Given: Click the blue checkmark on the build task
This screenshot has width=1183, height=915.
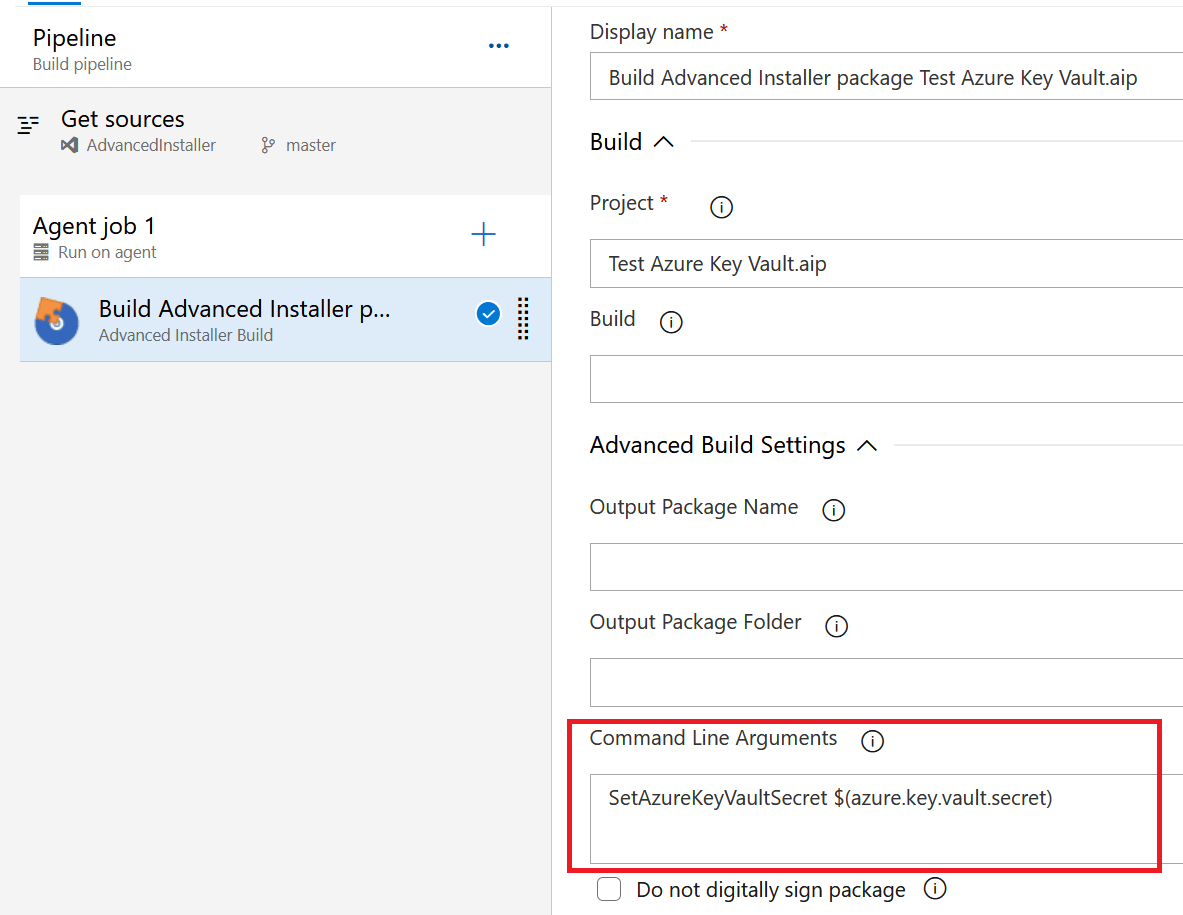Looking at the screenshot, I should point(488,313).
